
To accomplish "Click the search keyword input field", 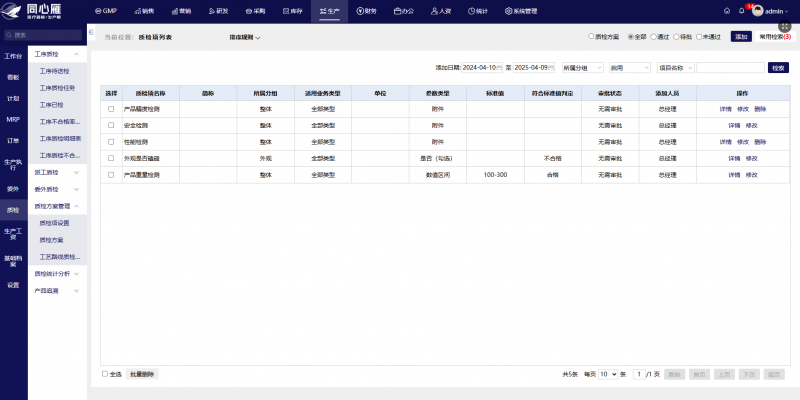I will [731, 67].
